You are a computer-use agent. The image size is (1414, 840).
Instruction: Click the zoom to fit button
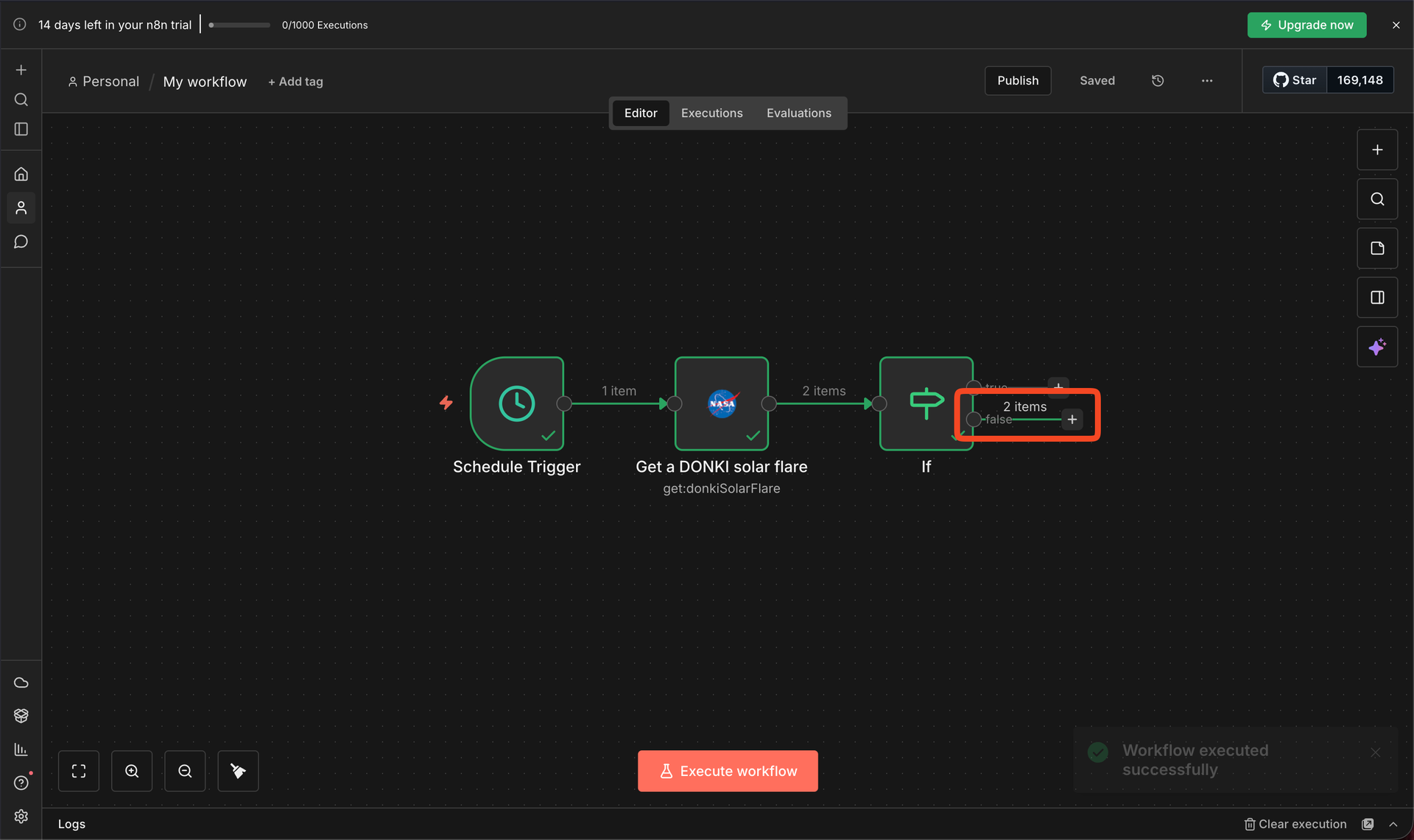pyautogui.click(x=79, y=771)
